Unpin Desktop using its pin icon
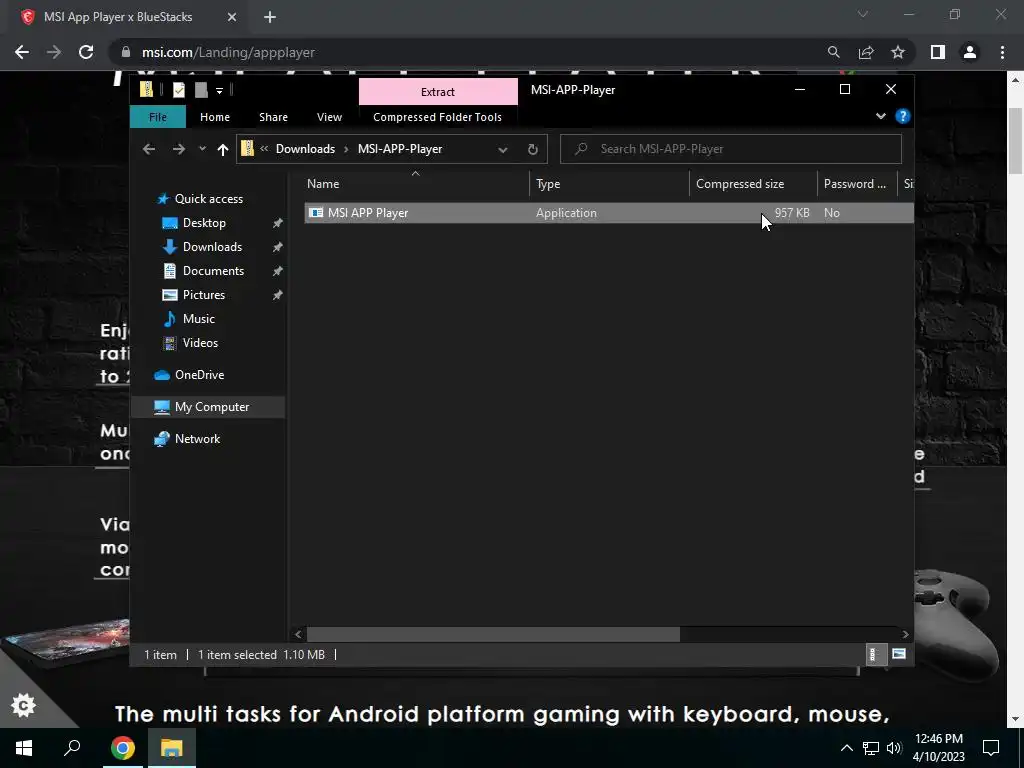Screen dimensions: 1024x768 tap(278, 223)
